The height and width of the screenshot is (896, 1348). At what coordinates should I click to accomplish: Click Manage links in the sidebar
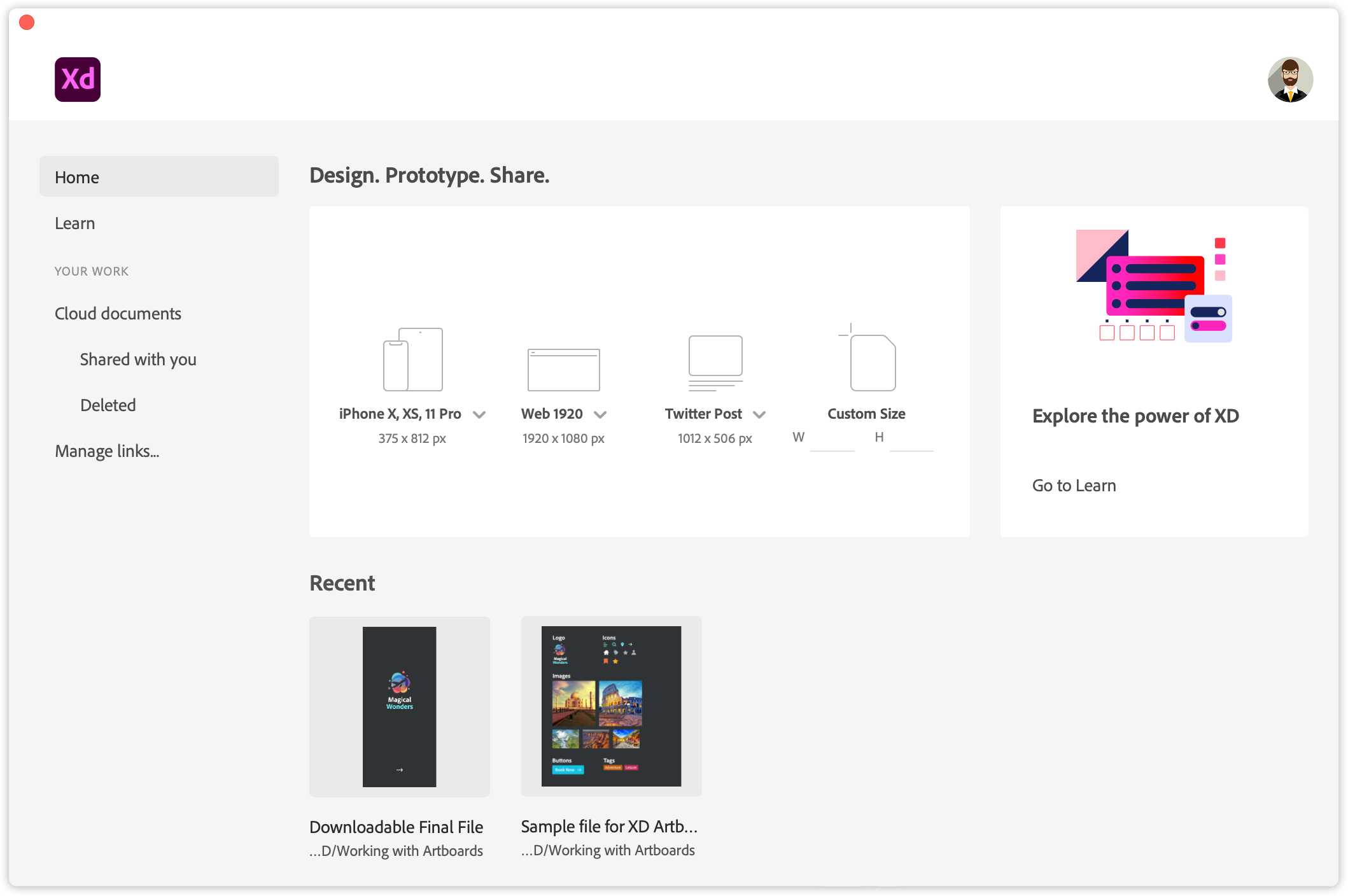click(x=107, y=451)
